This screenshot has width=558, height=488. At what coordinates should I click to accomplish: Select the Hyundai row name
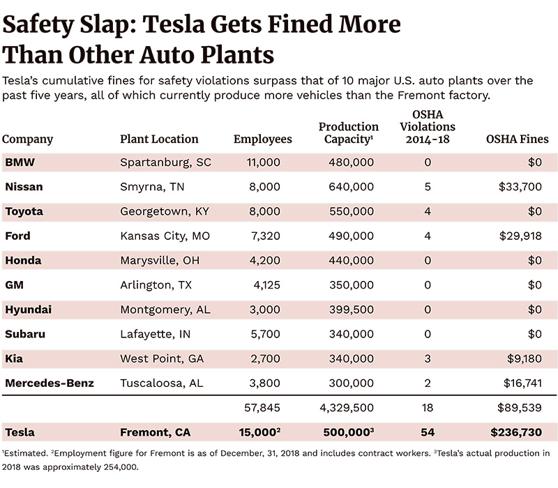[28, 310]
